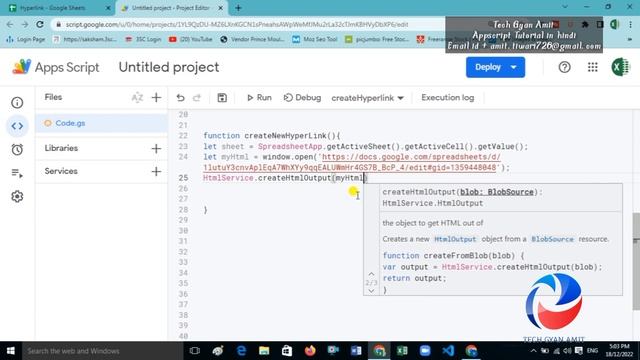This screenshot has height=360, width=640.
Task: Open the Execution log
Action: click(x=448, y=98)
